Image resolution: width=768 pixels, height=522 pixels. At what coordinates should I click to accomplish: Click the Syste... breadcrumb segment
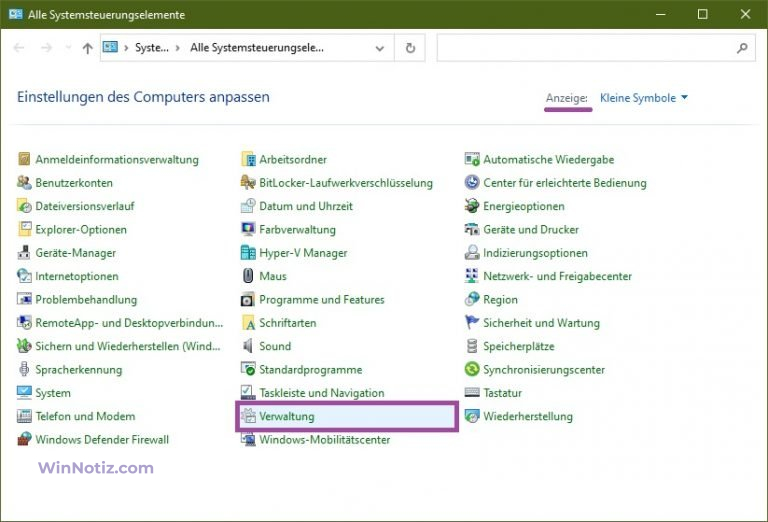[151, 47]
